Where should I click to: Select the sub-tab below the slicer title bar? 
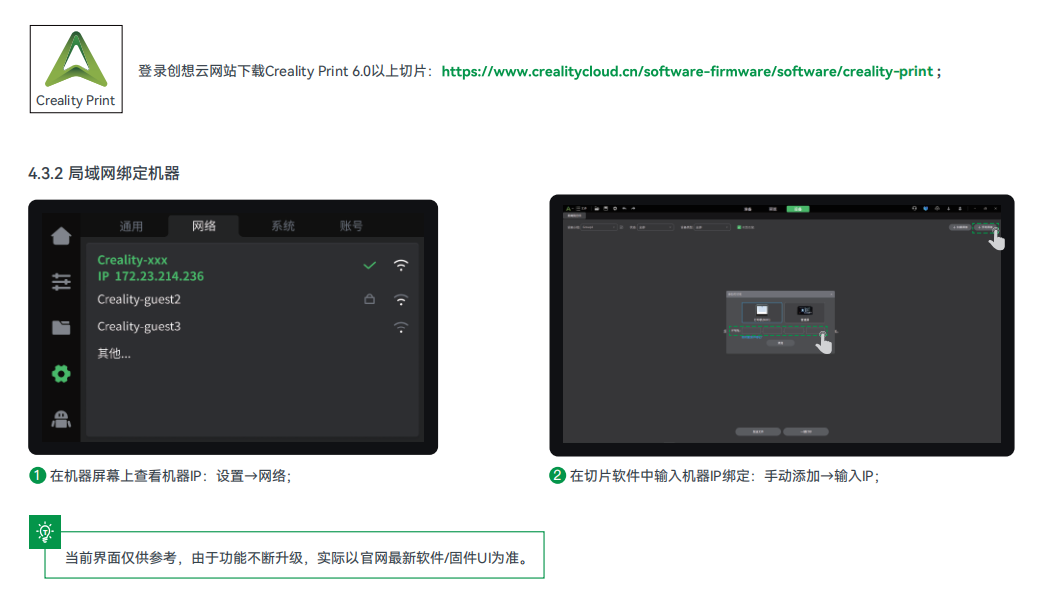pos(574,216)
